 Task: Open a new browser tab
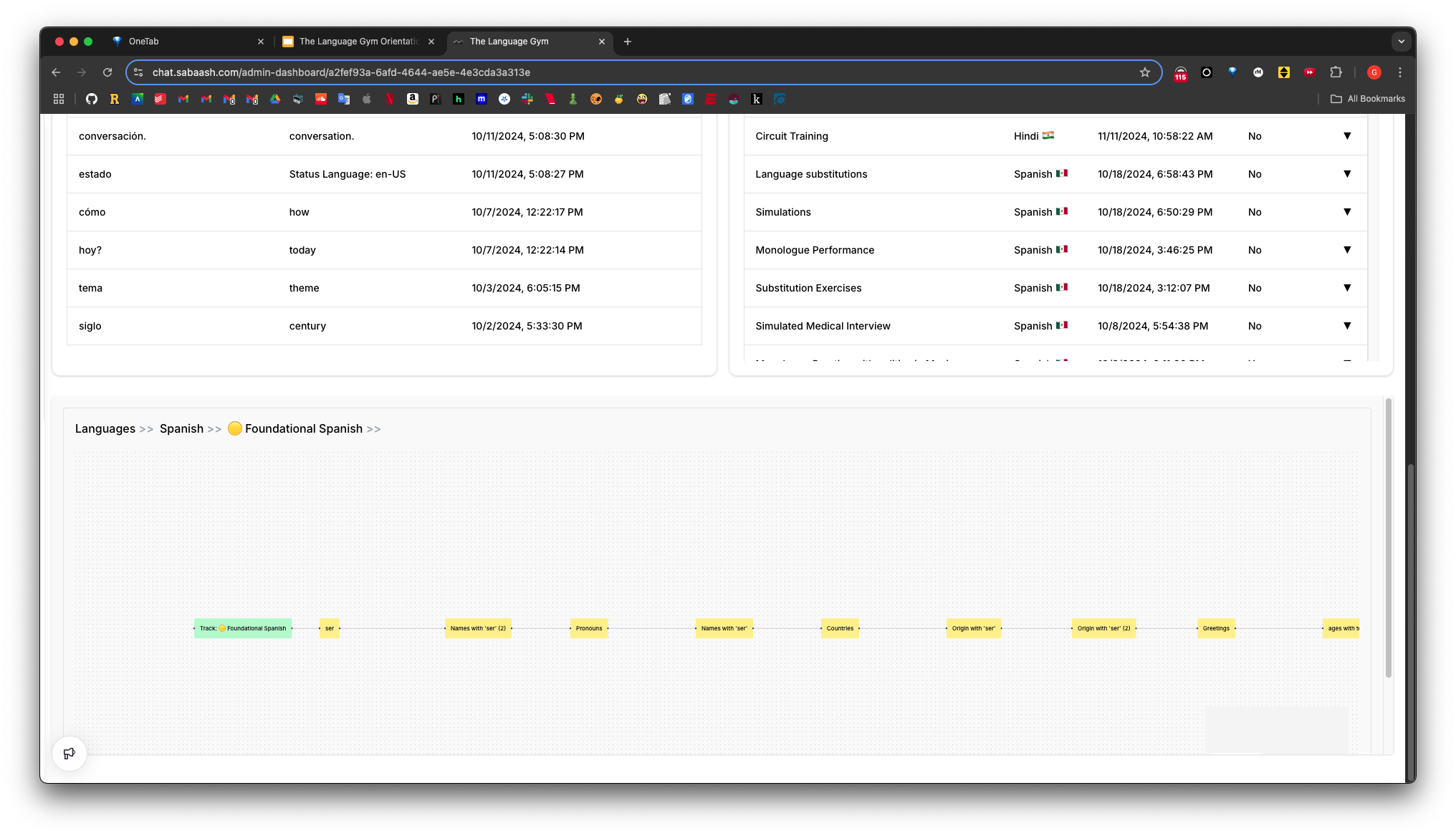click(x=628, y=42)
